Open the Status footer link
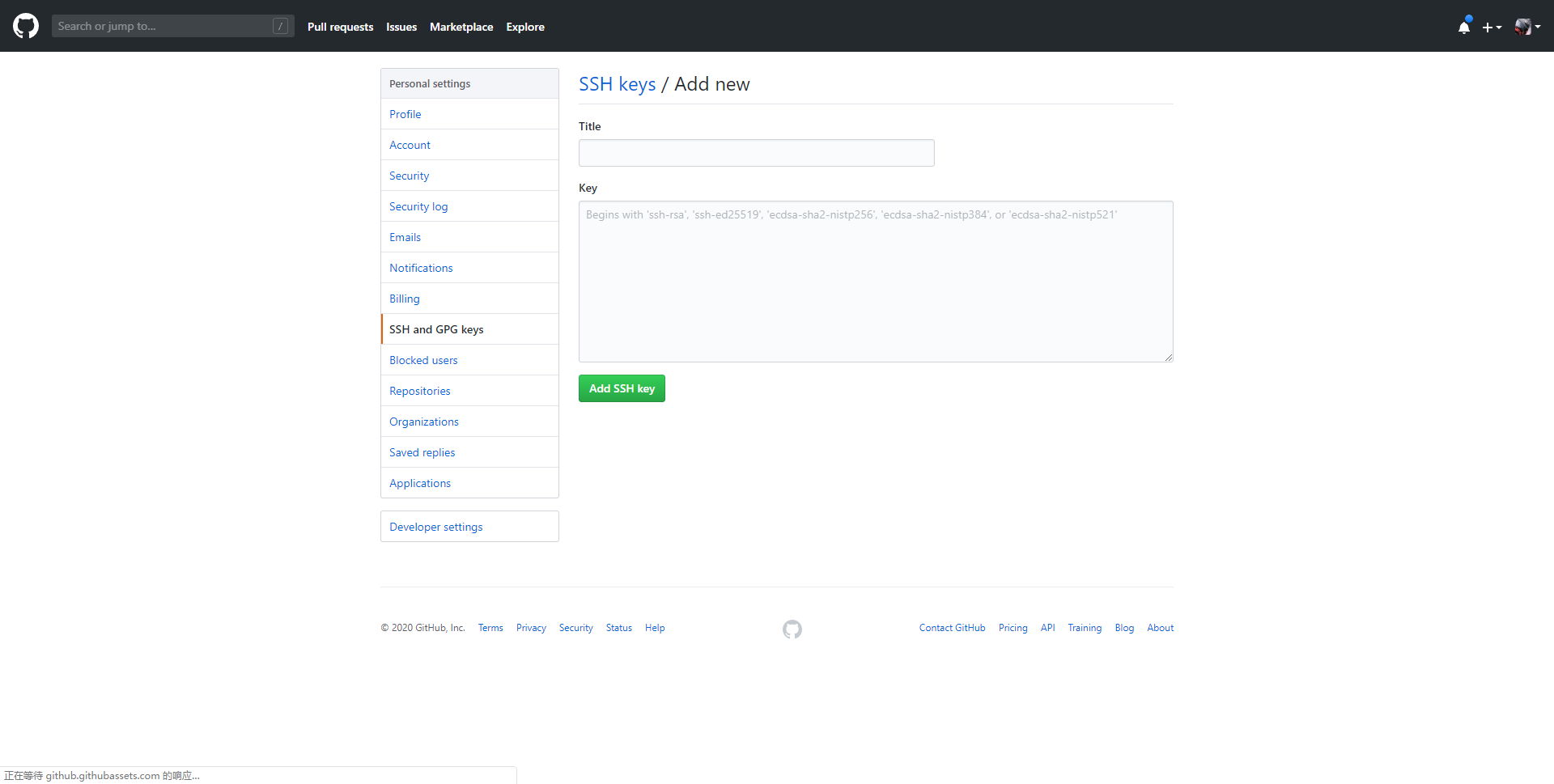The height and width of the screenshot is (784, 1554). [619, 628]
